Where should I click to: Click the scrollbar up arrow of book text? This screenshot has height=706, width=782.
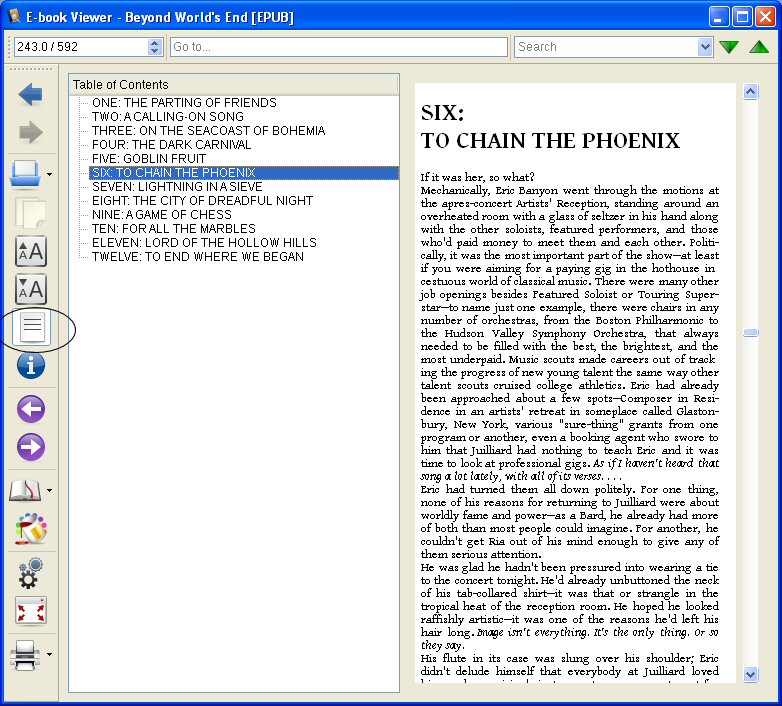(x=751, y=91)
